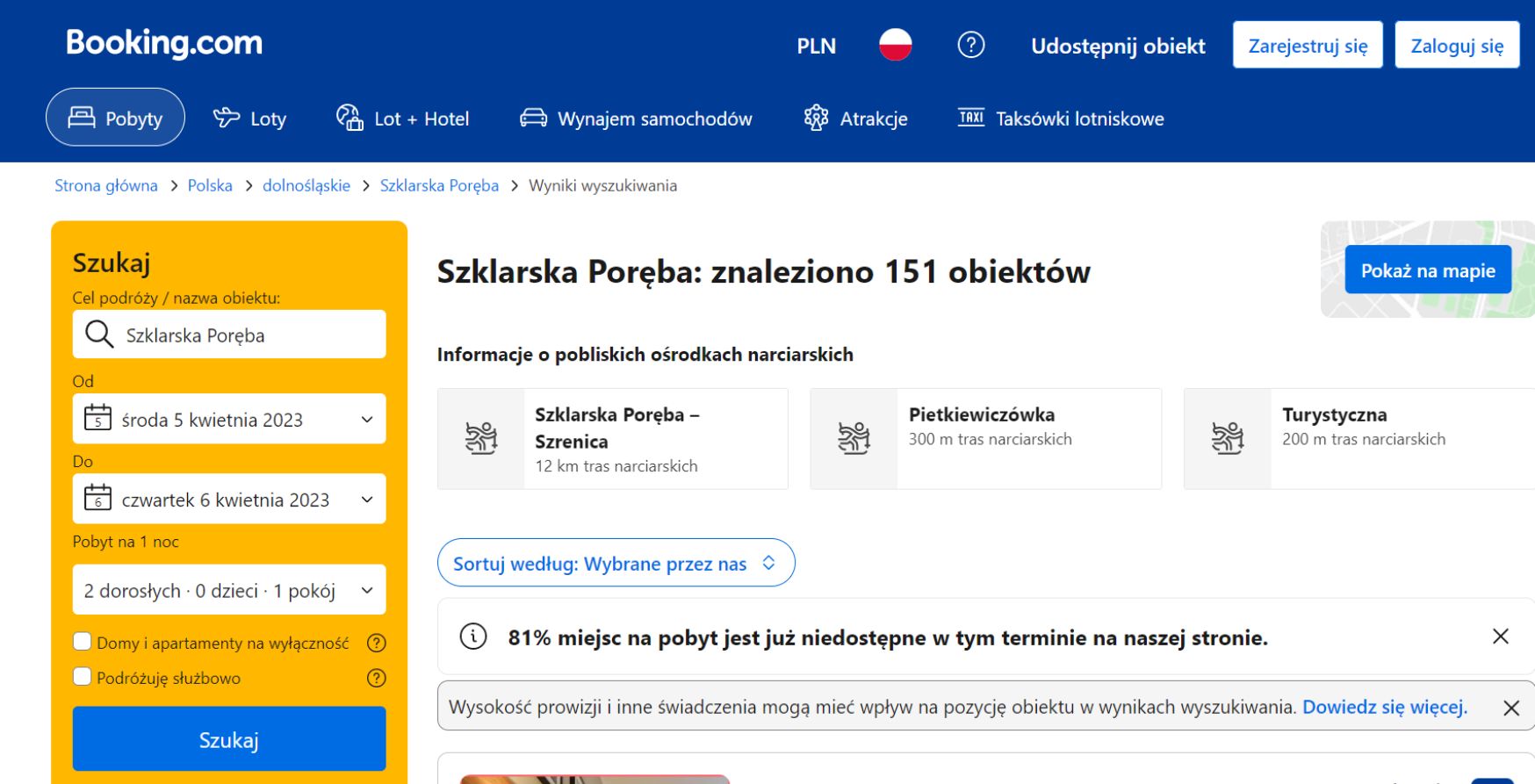Select the Taksówki lotniskowe tab
1535x784 pixels.
(x=1060, y=119)
